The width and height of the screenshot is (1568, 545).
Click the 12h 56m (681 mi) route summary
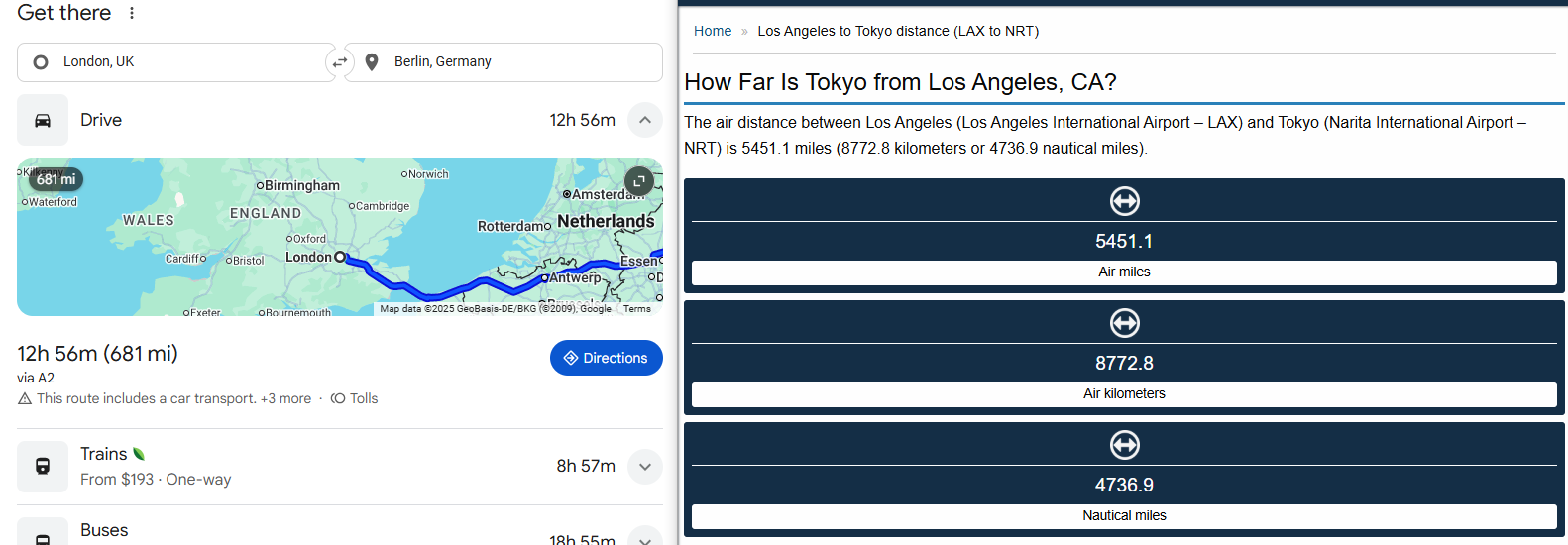[97, 353]
